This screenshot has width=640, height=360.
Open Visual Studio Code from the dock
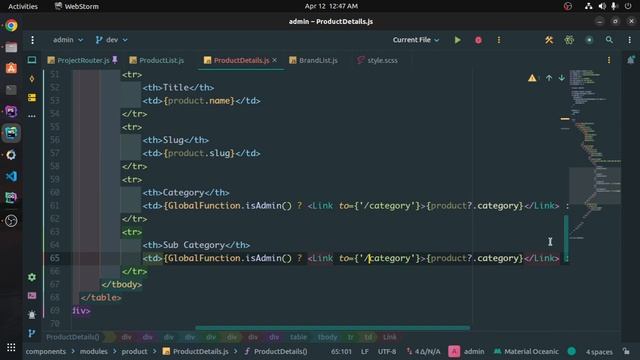click(11, 176)
